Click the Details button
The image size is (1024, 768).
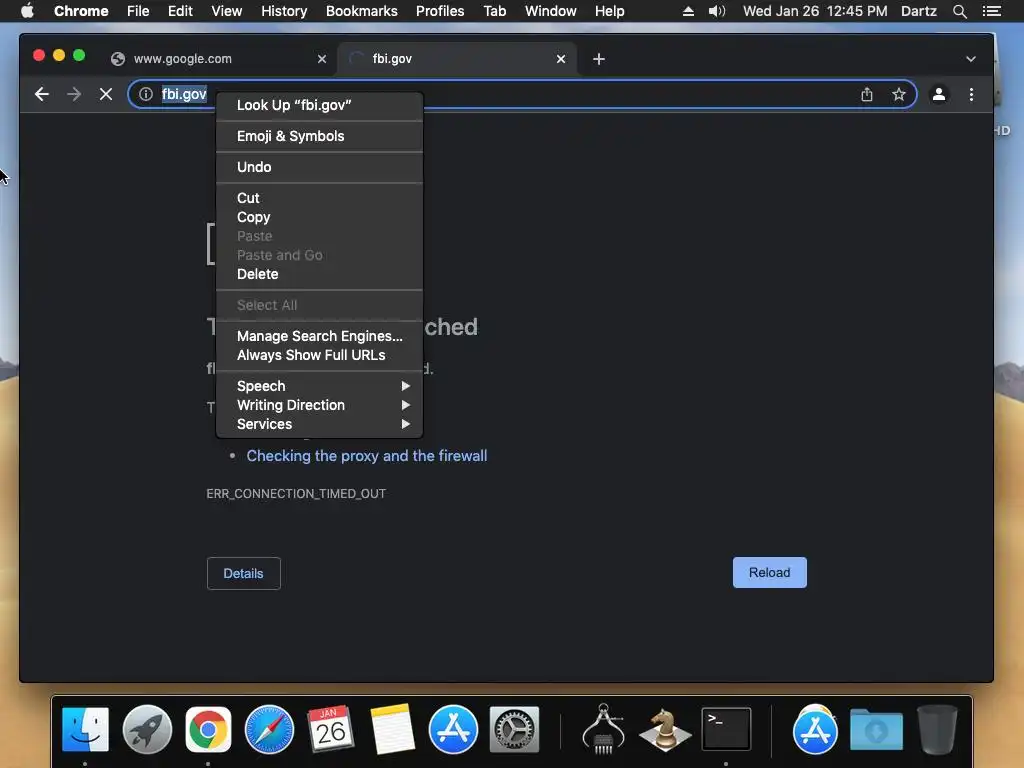(244, 573)
